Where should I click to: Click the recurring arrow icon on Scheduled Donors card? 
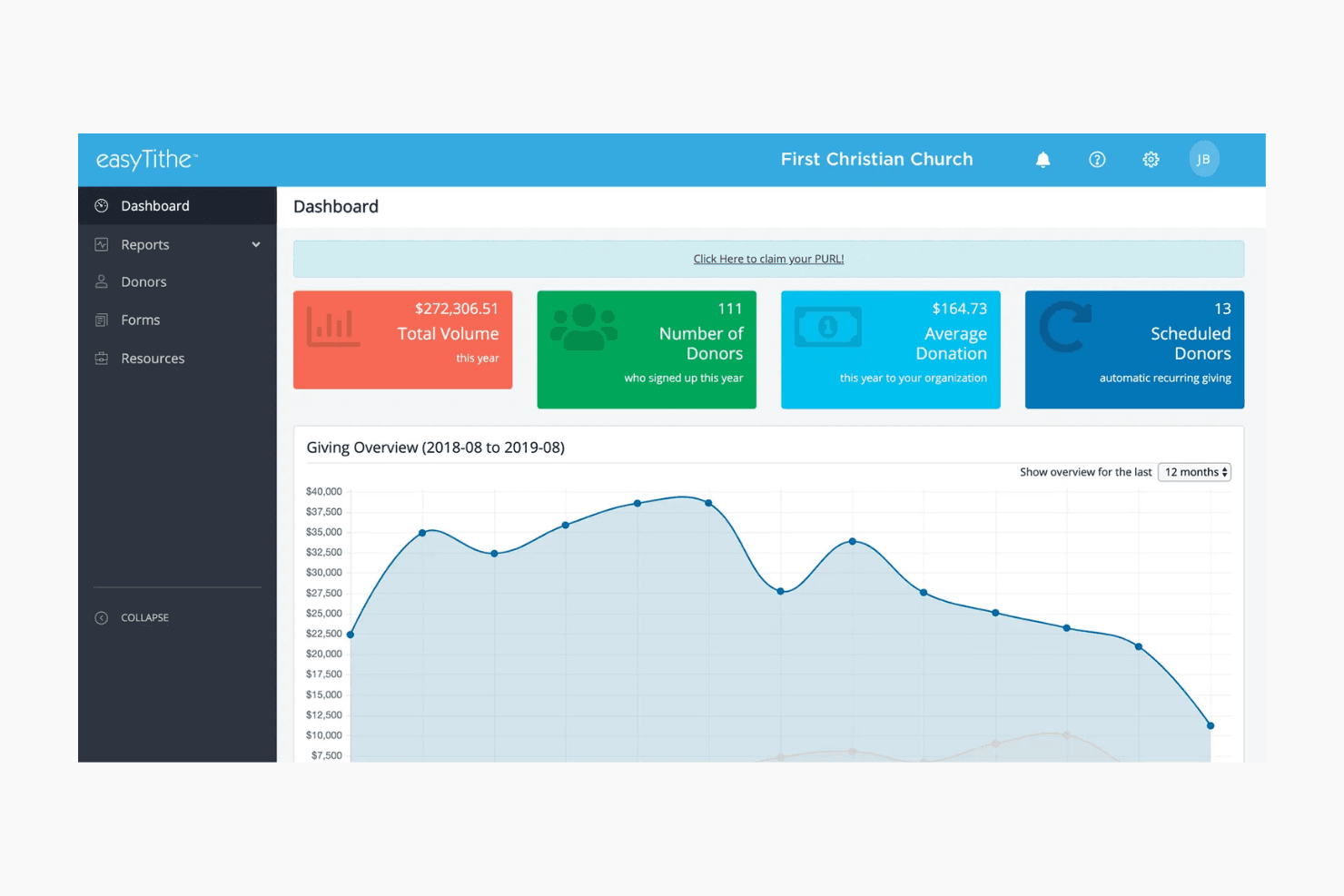[1065, 327]
